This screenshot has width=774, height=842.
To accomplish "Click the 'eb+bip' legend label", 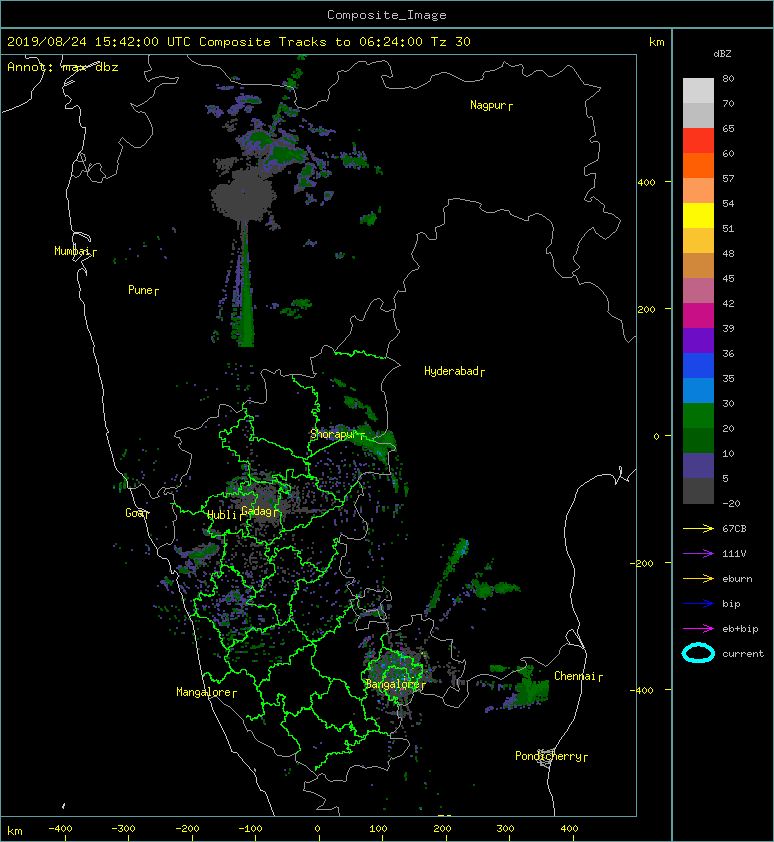I will pos(740,628).
